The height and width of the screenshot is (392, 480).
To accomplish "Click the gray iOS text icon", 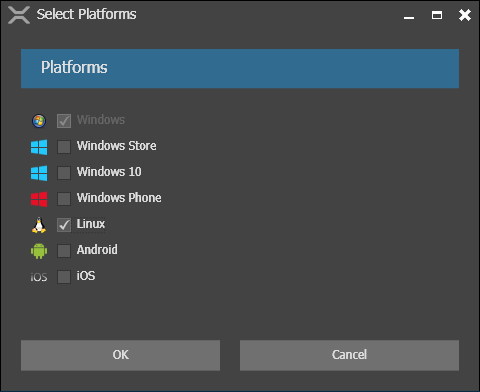I will pos(39,277).
